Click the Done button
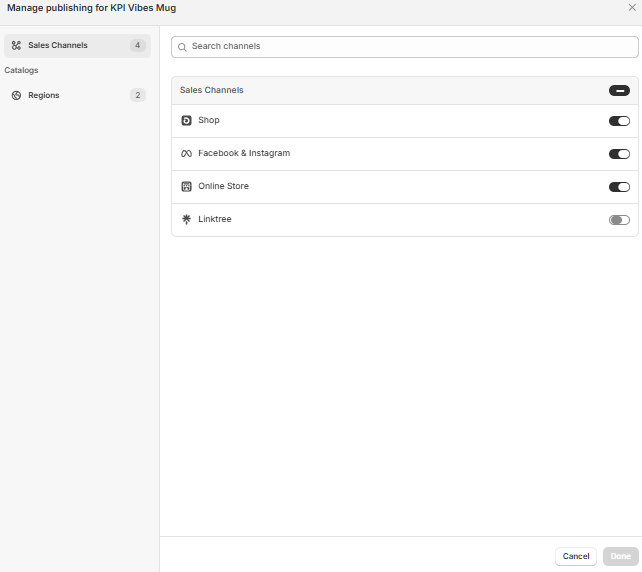The width and height of the screenshot is (642, 572). (x=620, y=556)
